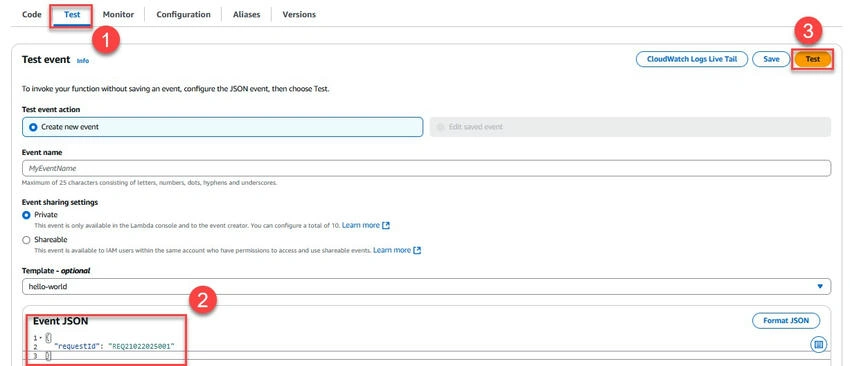Open the Monitor tab
This screenshot has width=850, height=366.
pyautogui.click(x=118, y=15)
